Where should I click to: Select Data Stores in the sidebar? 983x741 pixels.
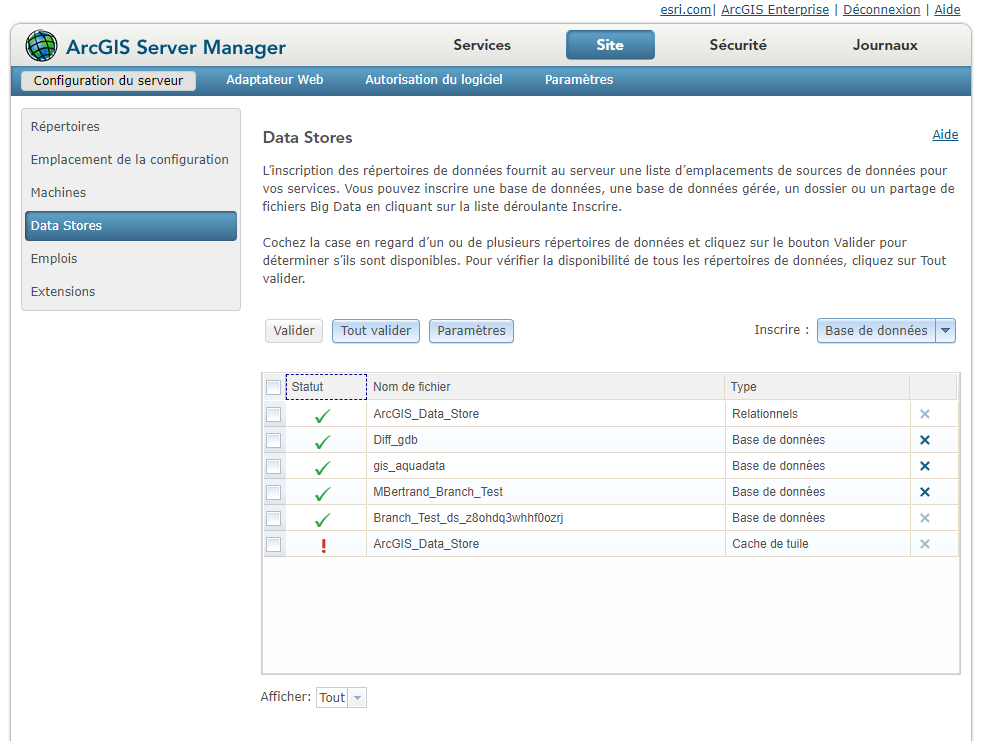click(x=130, y=226)
